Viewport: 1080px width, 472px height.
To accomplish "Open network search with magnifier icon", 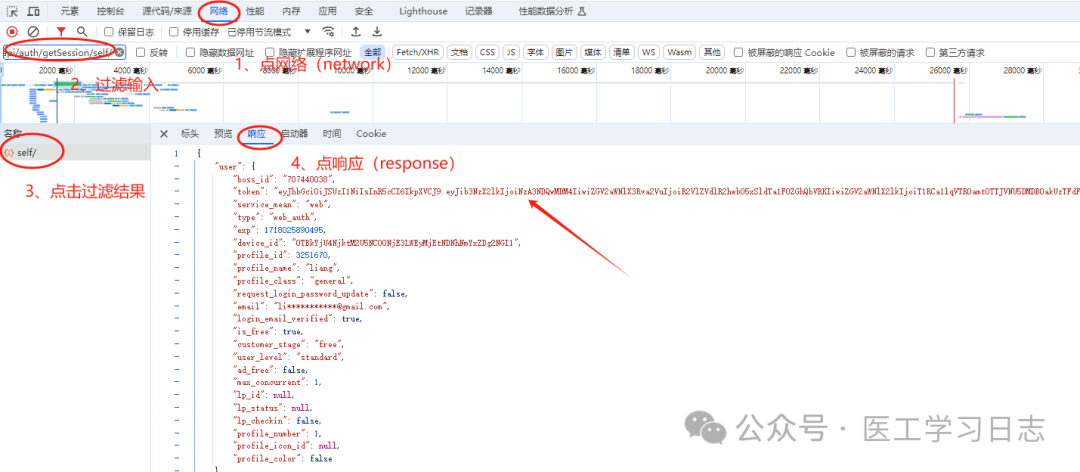I will coord(82,32).
